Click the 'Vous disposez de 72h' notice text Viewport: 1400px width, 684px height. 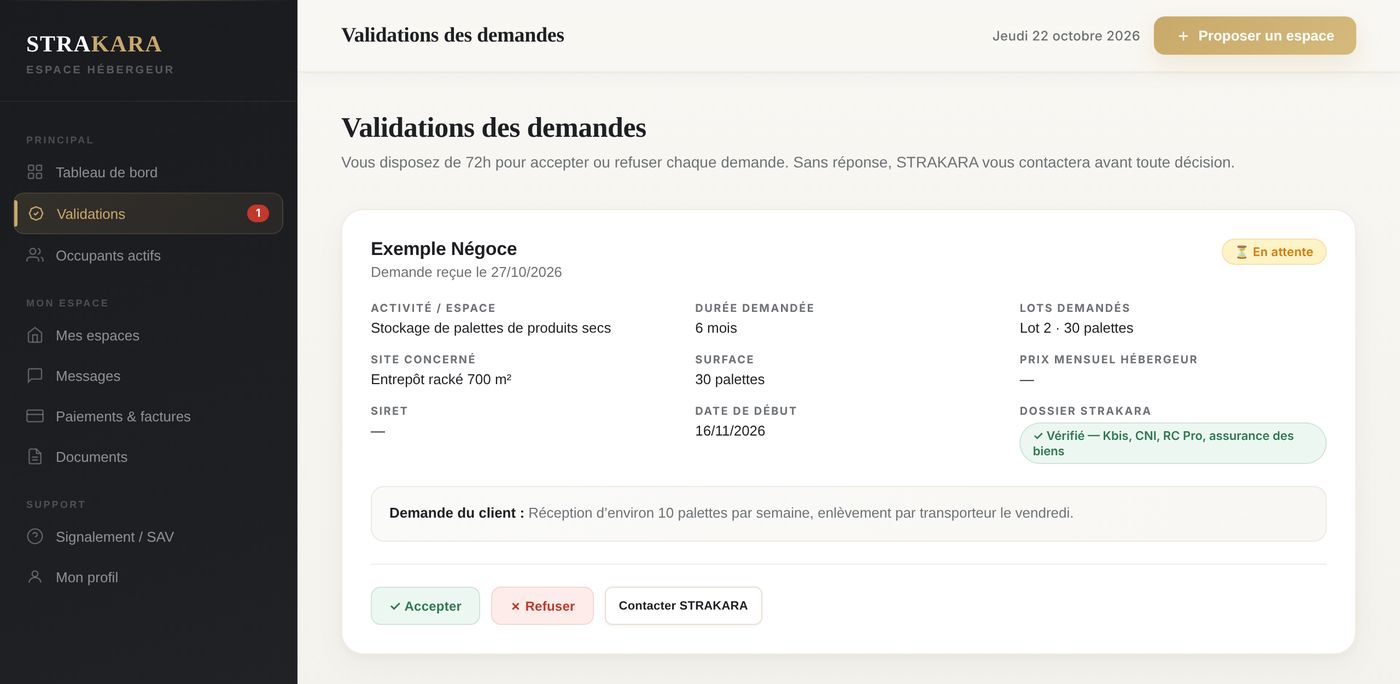788,162
